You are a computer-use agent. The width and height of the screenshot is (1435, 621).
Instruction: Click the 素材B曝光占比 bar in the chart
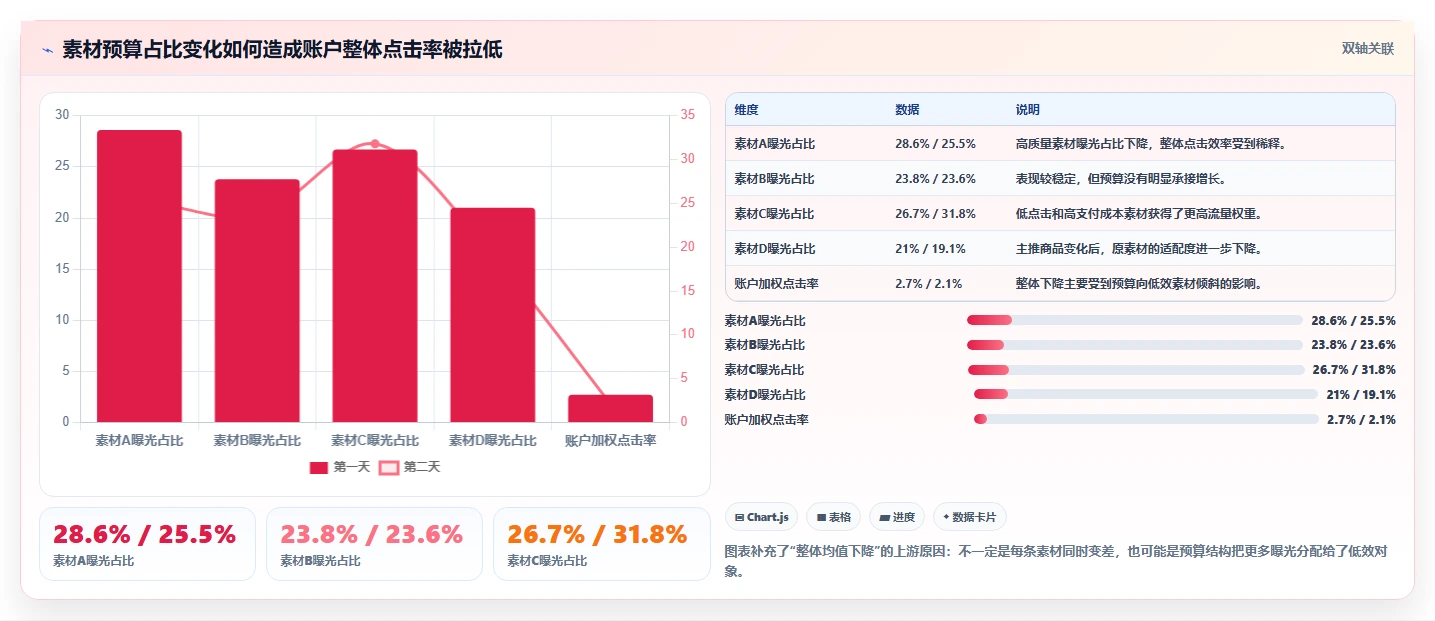pos(257,301)
